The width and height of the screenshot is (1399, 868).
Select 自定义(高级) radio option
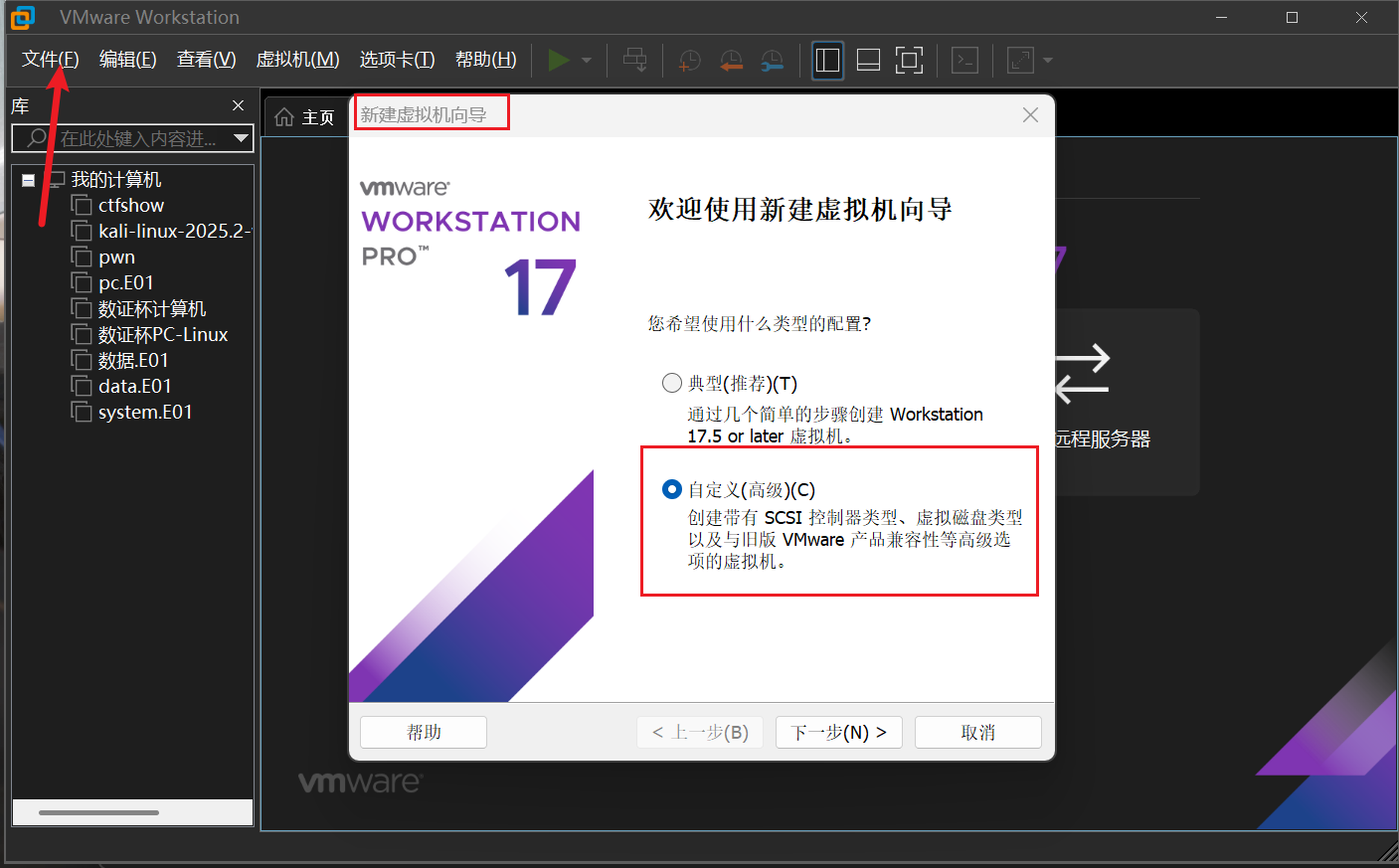(x=672, y=489)
